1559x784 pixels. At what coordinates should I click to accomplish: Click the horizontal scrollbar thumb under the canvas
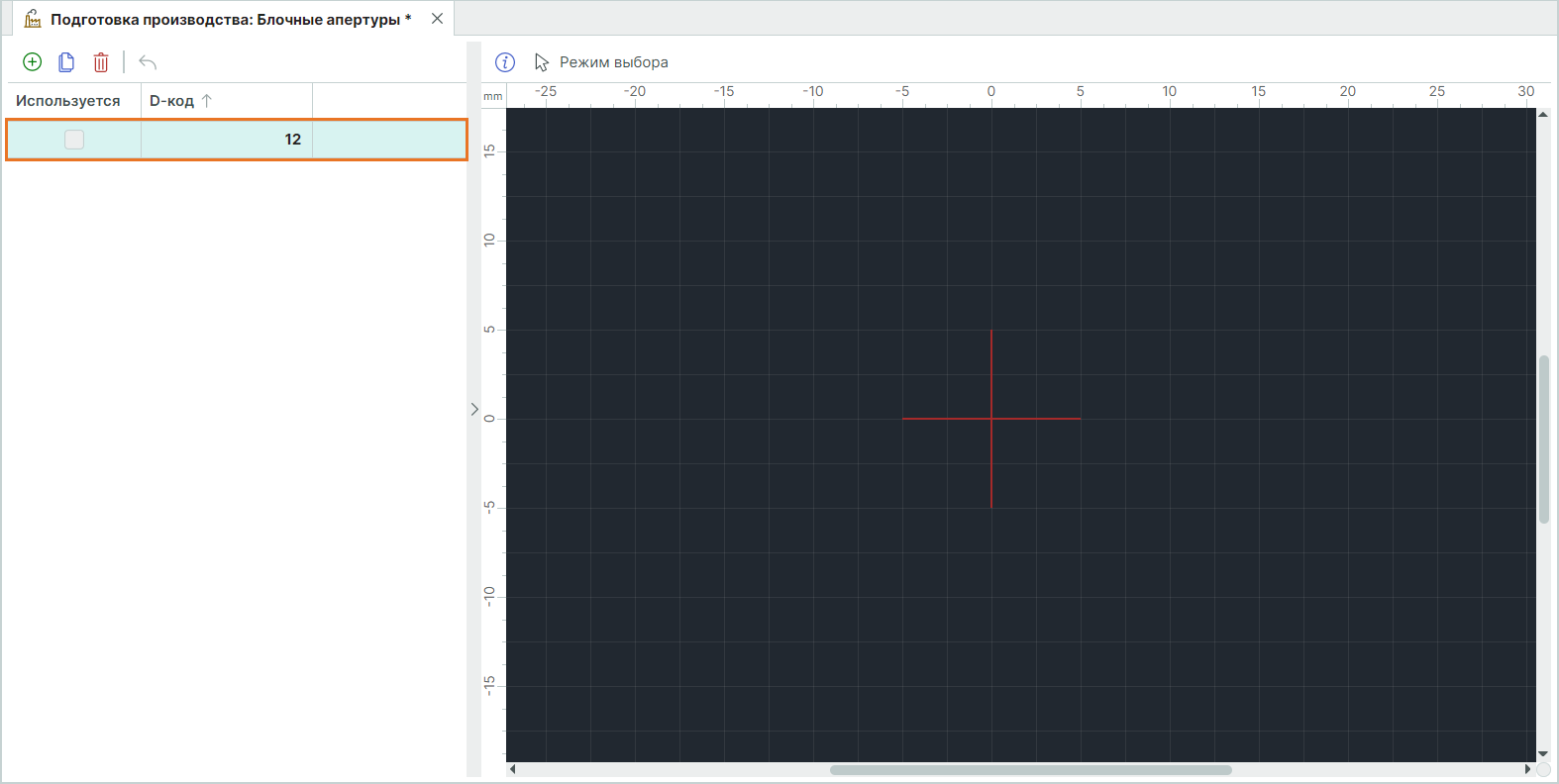point(1030,769)
